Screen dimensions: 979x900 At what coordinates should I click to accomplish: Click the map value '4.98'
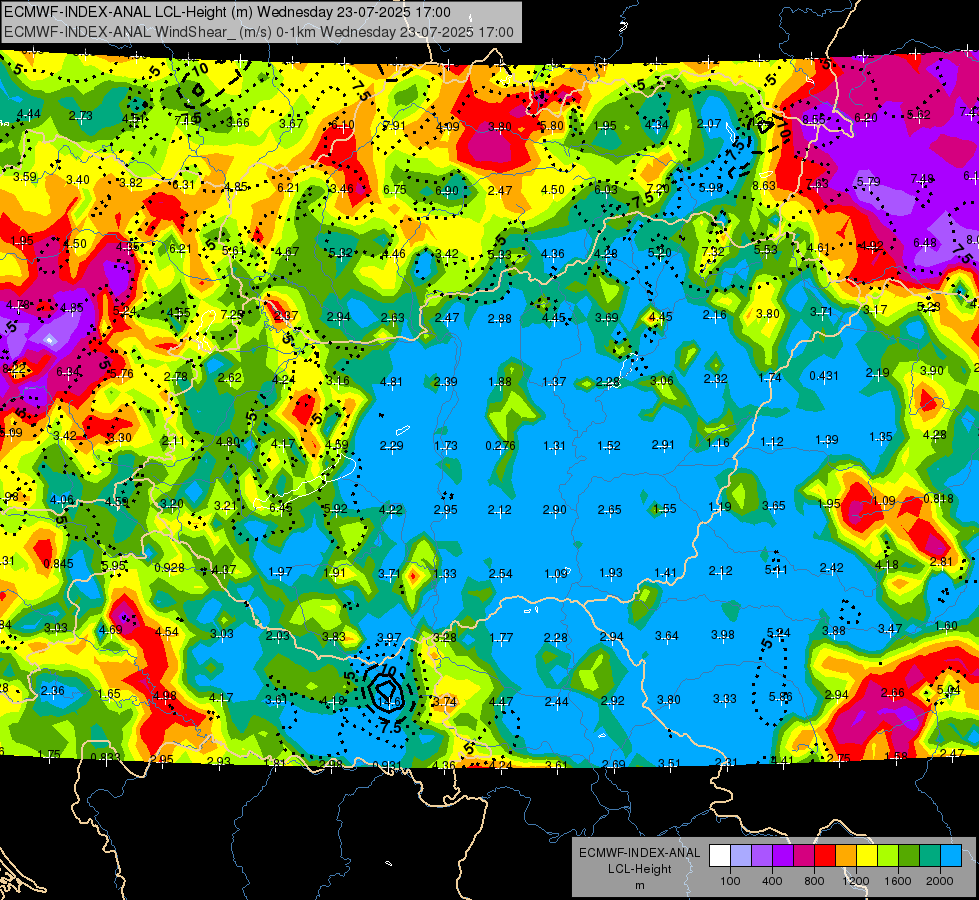pyautogui.click(x=165, y=696)
